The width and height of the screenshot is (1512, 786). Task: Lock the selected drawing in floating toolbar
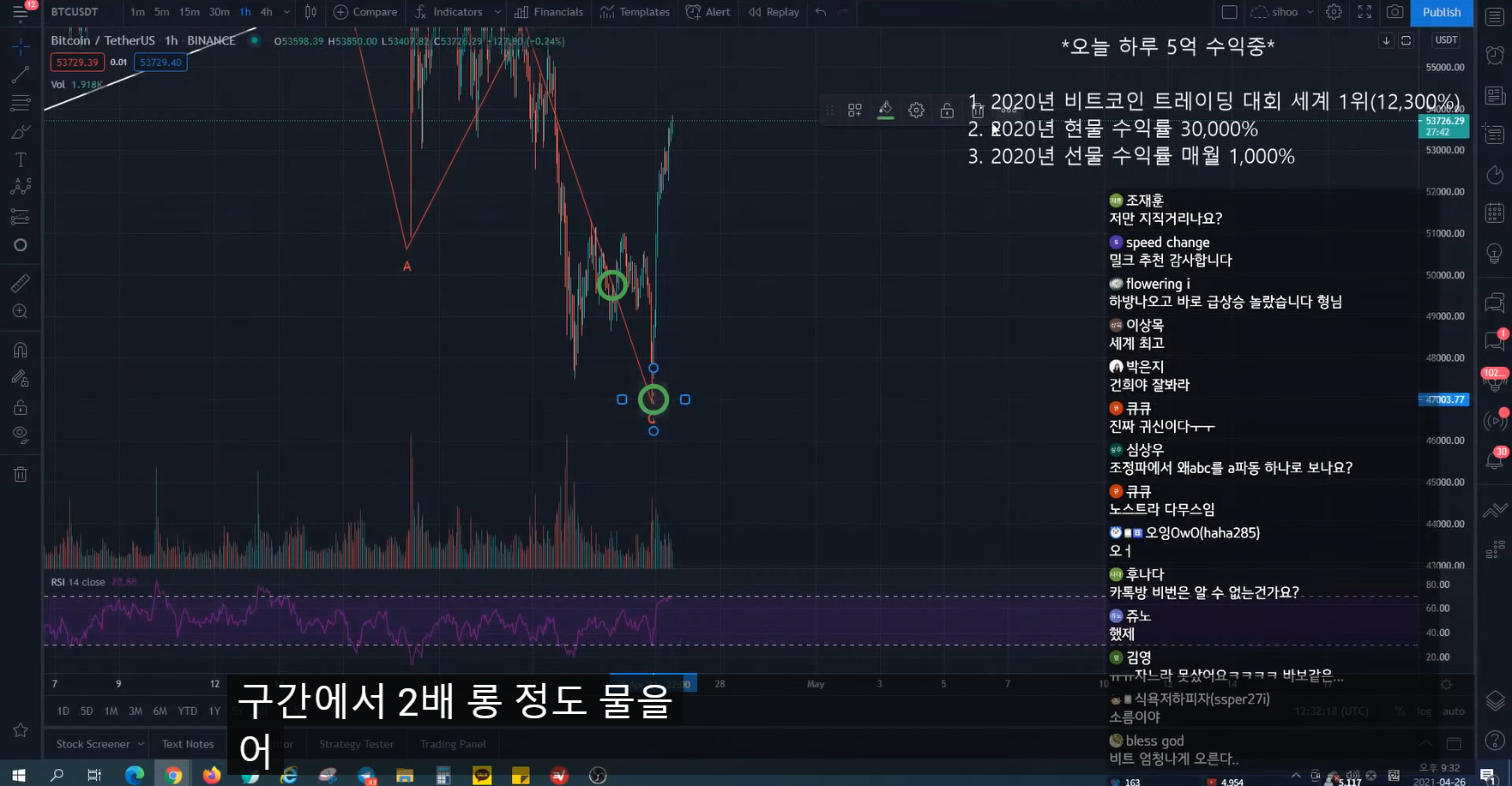pos(947,110)
